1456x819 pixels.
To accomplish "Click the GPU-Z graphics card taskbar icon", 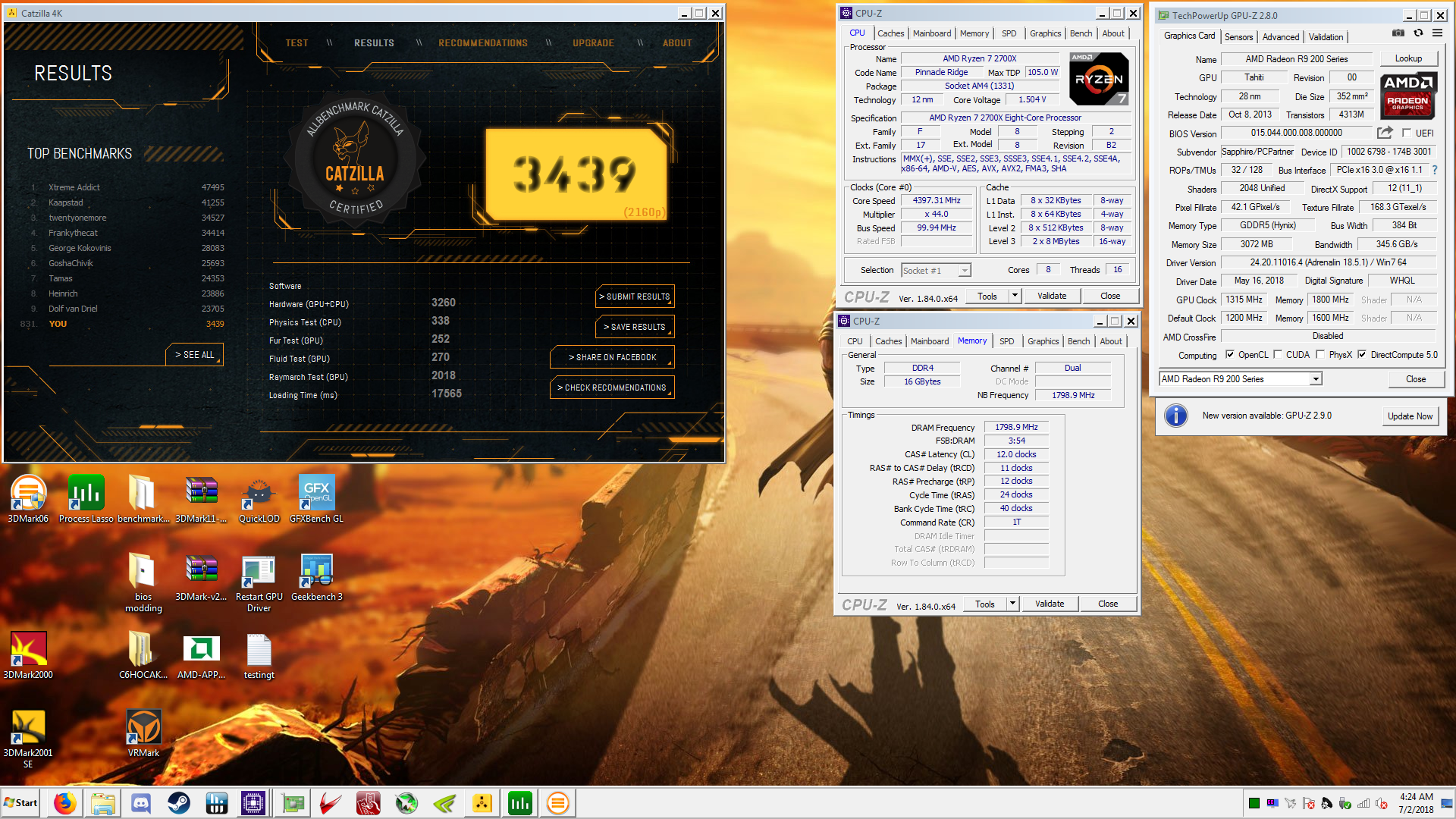I will [293, 803].
